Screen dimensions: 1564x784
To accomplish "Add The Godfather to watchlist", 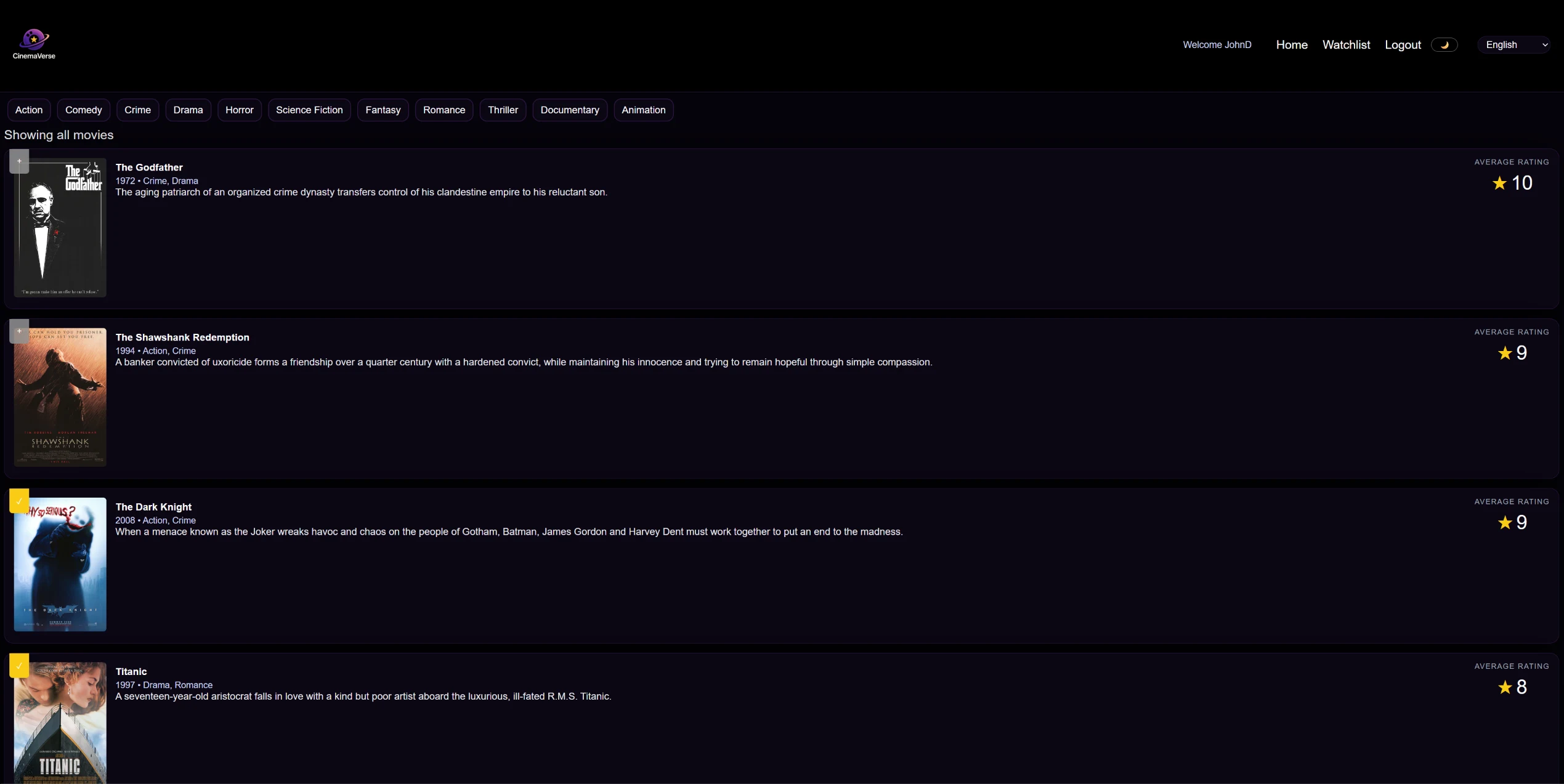I will [19, 161].
